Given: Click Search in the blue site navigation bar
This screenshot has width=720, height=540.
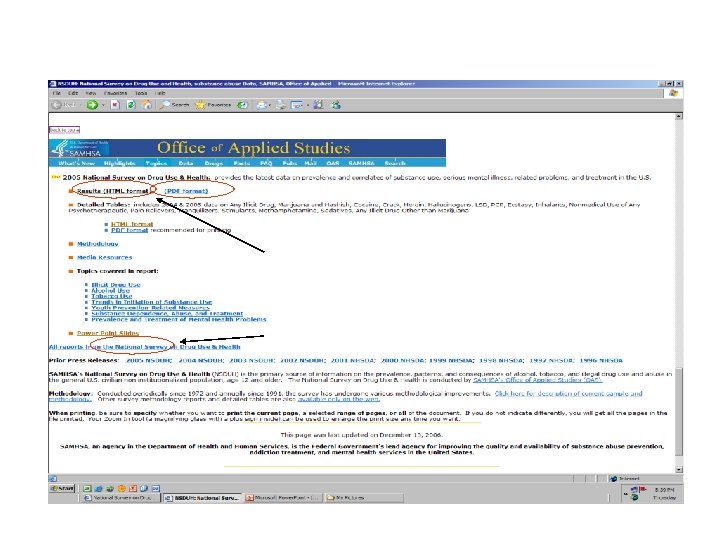Looking at the screenshot, I should pos(395,163).
